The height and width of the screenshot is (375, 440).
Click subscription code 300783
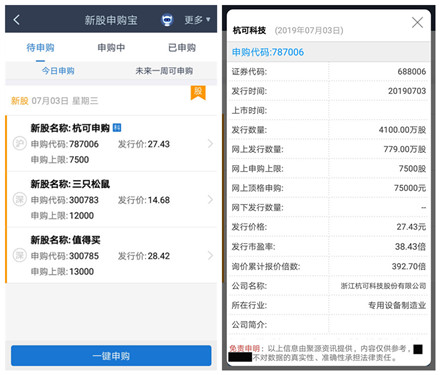(x=84, y=200)
